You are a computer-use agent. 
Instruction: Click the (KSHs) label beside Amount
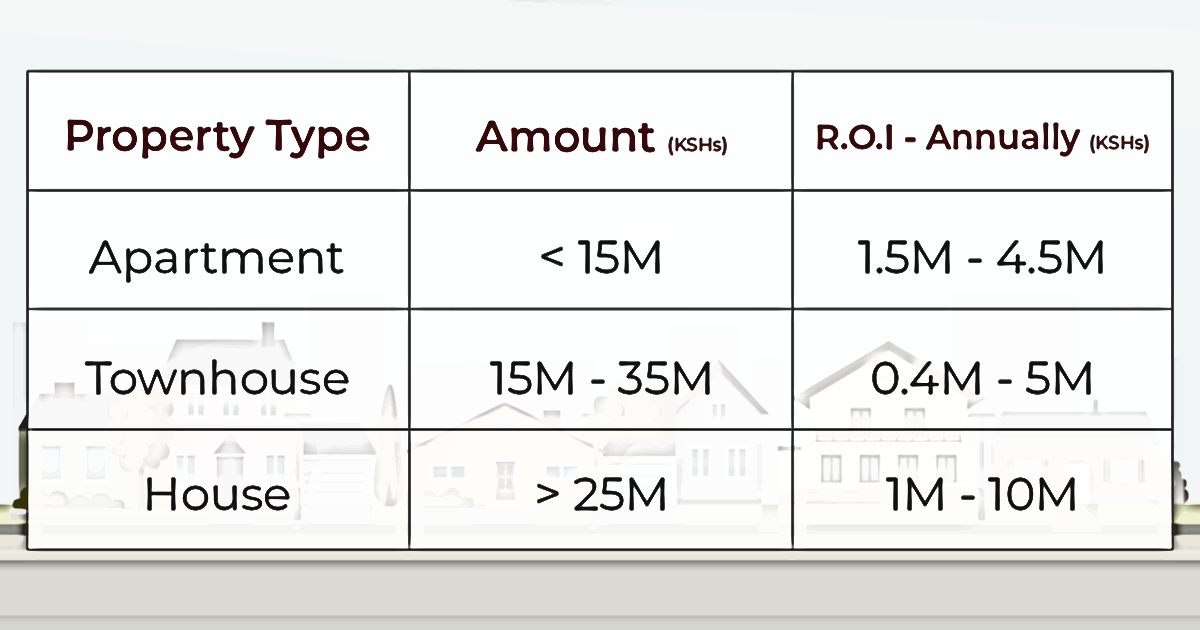click(x=697, y=144)
